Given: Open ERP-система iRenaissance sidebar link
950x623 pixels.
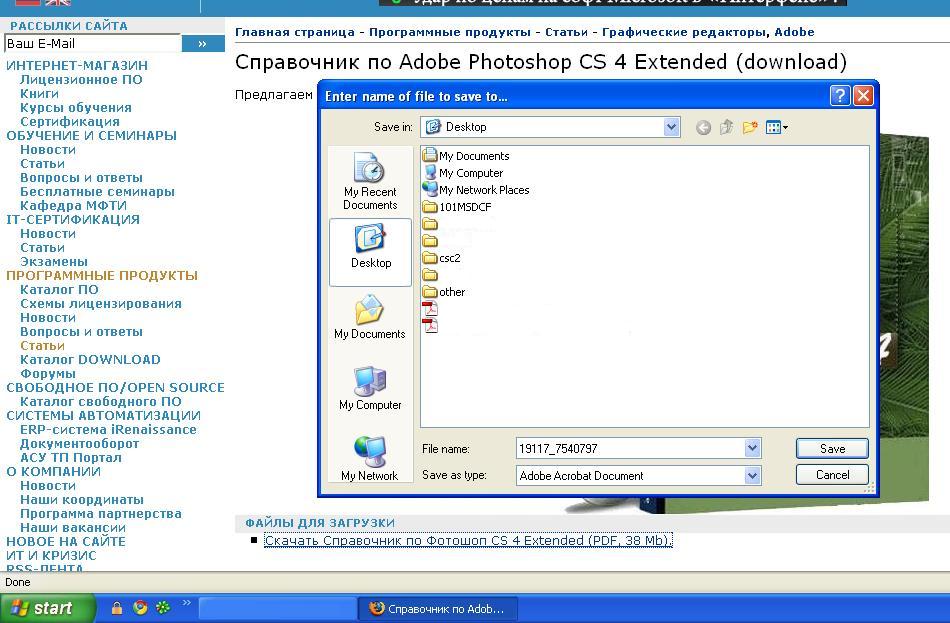Looking at the screenshot, I should (108, 429).
